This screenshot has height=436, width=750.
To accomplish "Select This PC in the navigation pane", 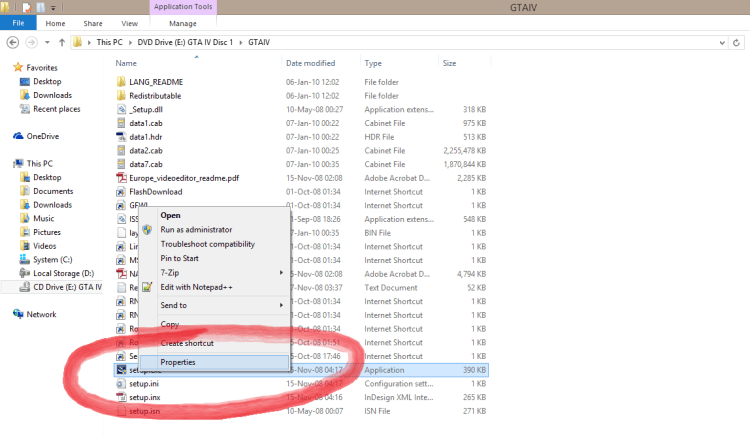I will (x=40, y=164).
